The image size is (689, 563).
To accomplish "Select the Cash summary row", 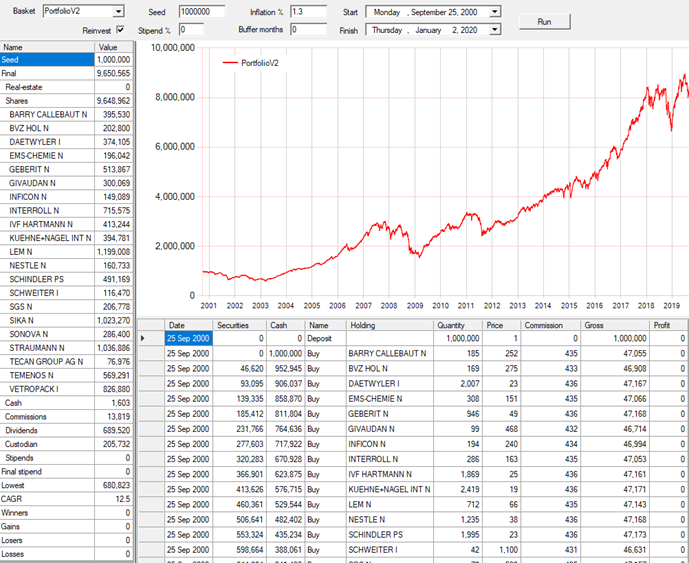I will pyautogui.click(x=66, y=403).
